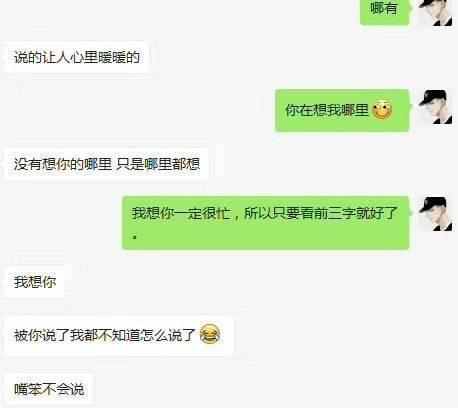Tap the text 被你说了我都不知道怎么说了
Image resolution: width=458 pixels, height=408 pixels.
(104, 335)
